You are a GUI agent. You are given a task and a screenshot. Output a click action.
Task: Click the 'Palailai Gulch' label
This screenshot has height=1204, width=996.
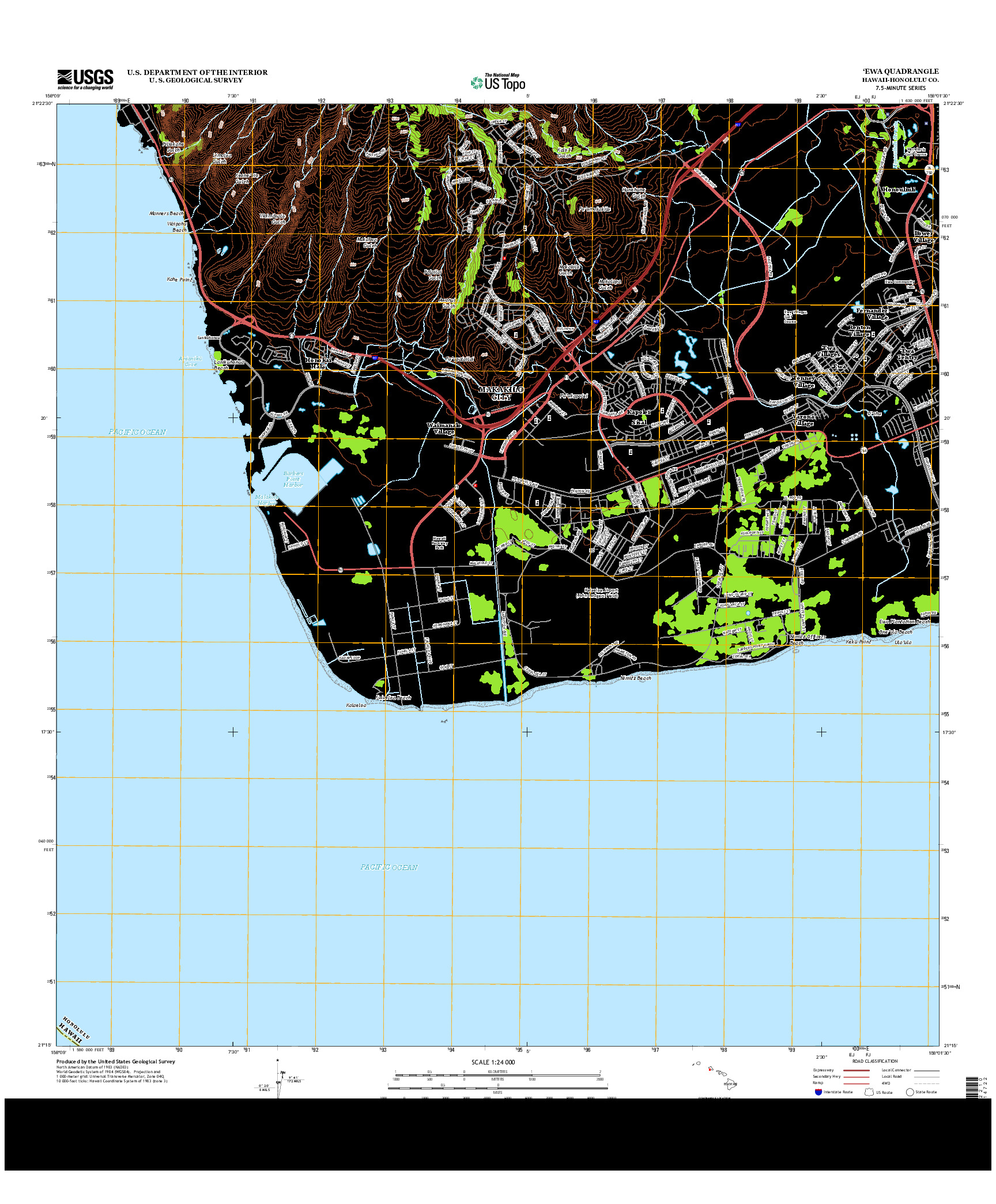(433, 275)
